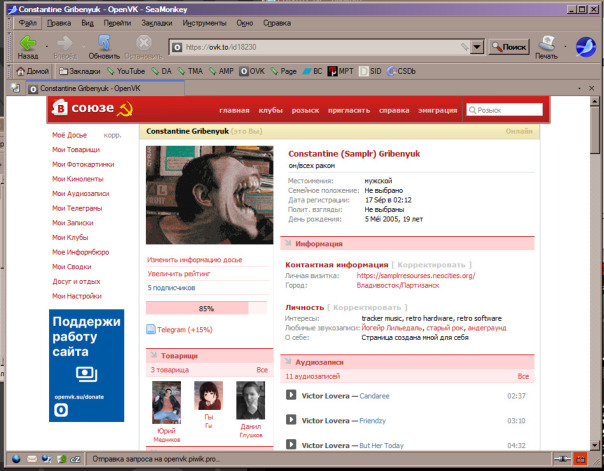Screen dimensions: 604x471
Task: Click the Изменить информацию досье link
Action: (195, 260)
